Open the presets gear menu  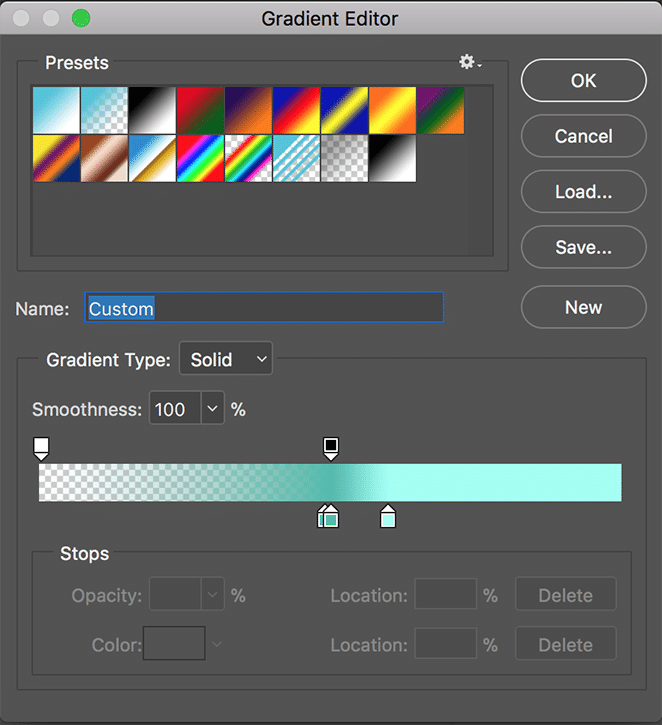point(469,62)
